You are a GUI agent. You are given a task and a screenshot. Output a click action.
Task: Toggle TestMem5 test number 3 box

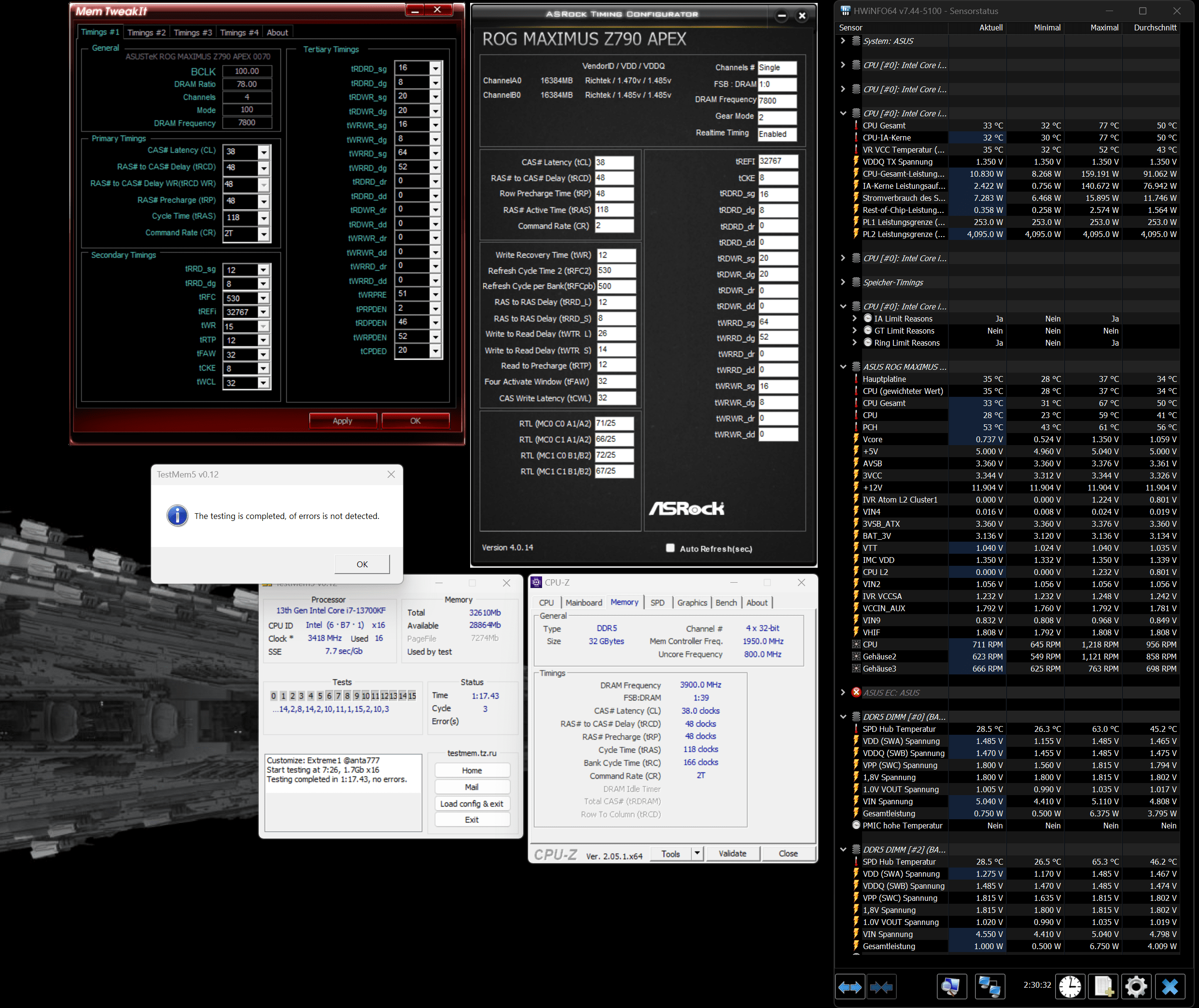[x=301, y=696]
